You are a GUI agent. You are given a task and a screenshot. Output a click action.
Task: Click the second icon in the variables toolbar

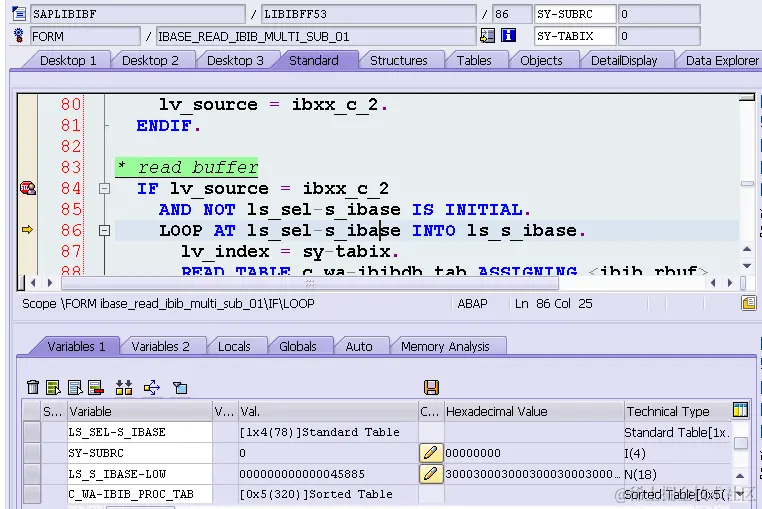click(x=53, y=387)
